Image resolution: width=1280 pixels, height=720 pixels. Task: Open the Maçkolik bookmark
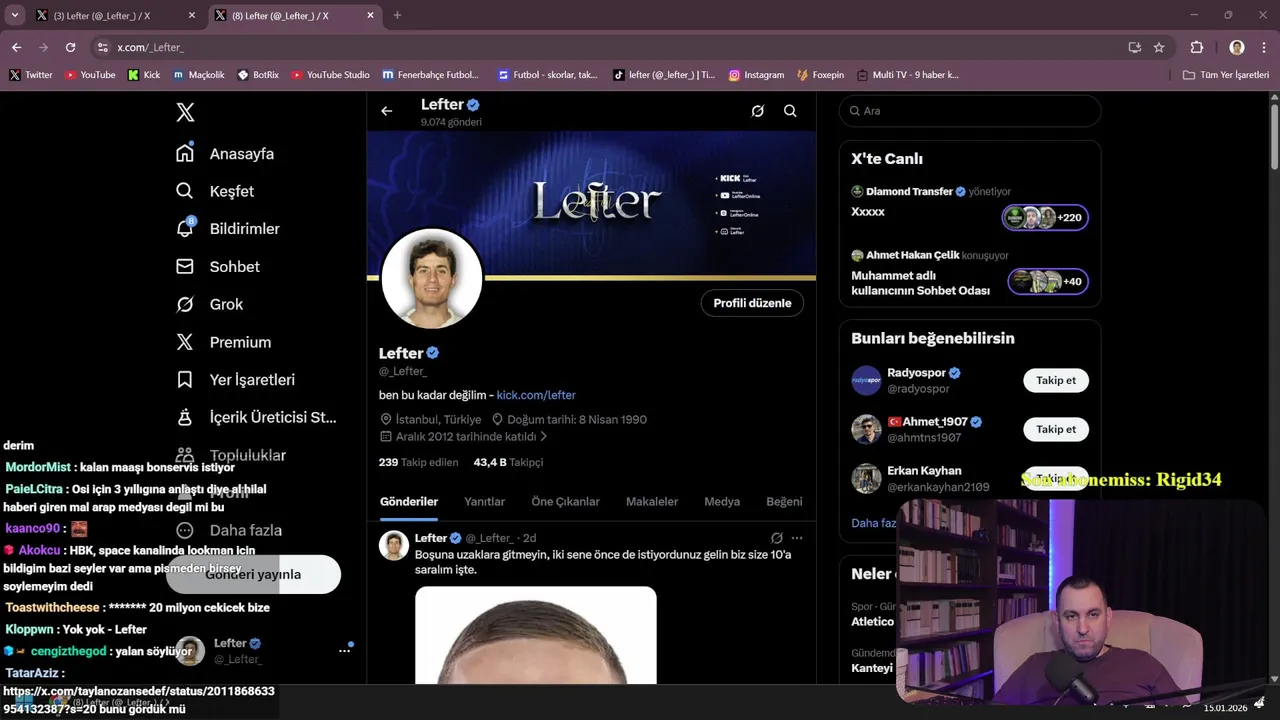(x=198, y=75)
